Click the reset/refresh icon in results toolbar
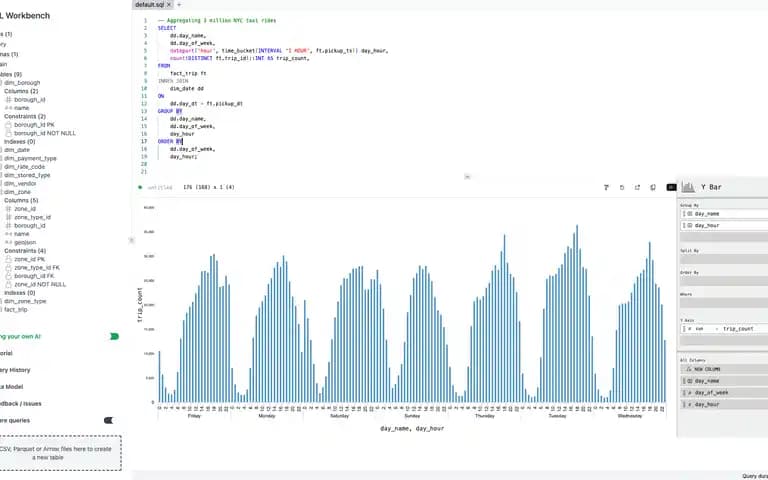This screenshot has height=480, width=768. tap(622, 187)
